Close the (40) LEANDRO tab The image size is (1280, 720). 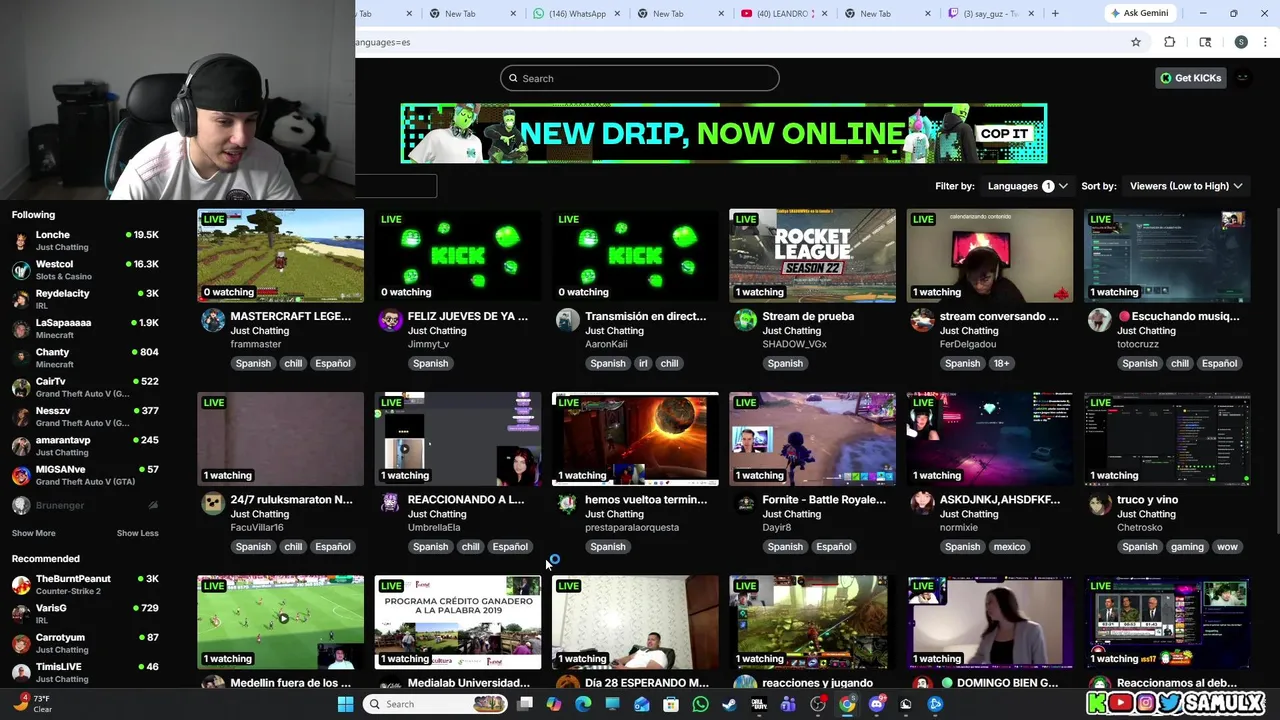[x=825, y=13]
